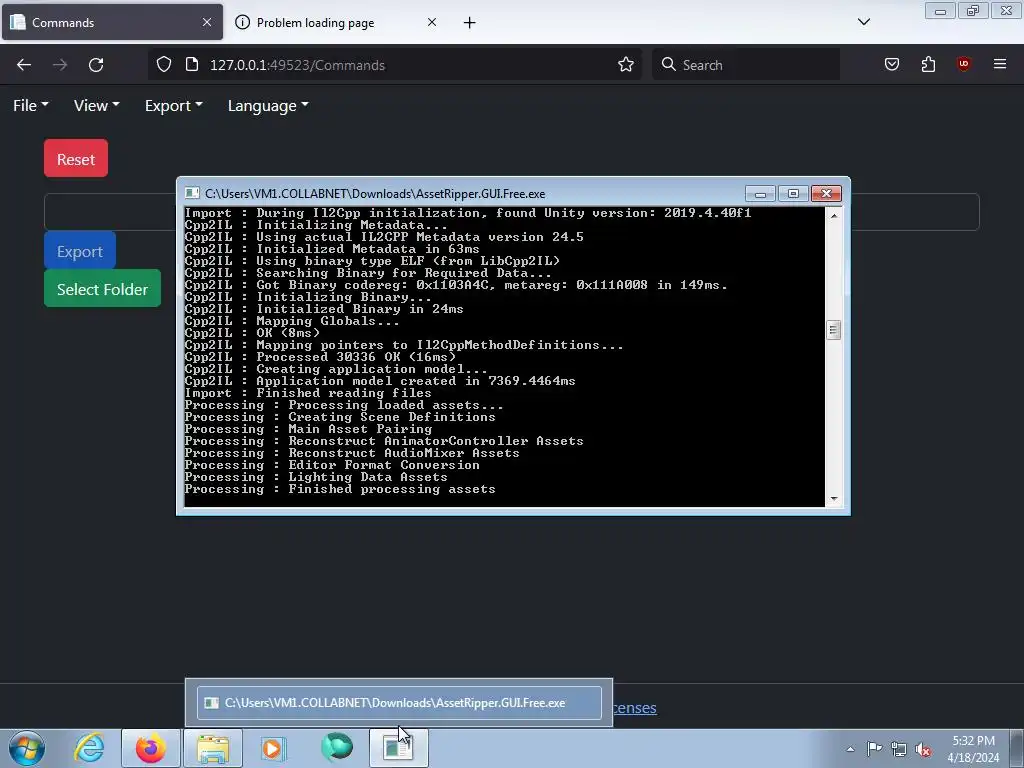Open the tracking protection shield
The width and height of the screenshot is (1024, 768).
click(164, 65)
